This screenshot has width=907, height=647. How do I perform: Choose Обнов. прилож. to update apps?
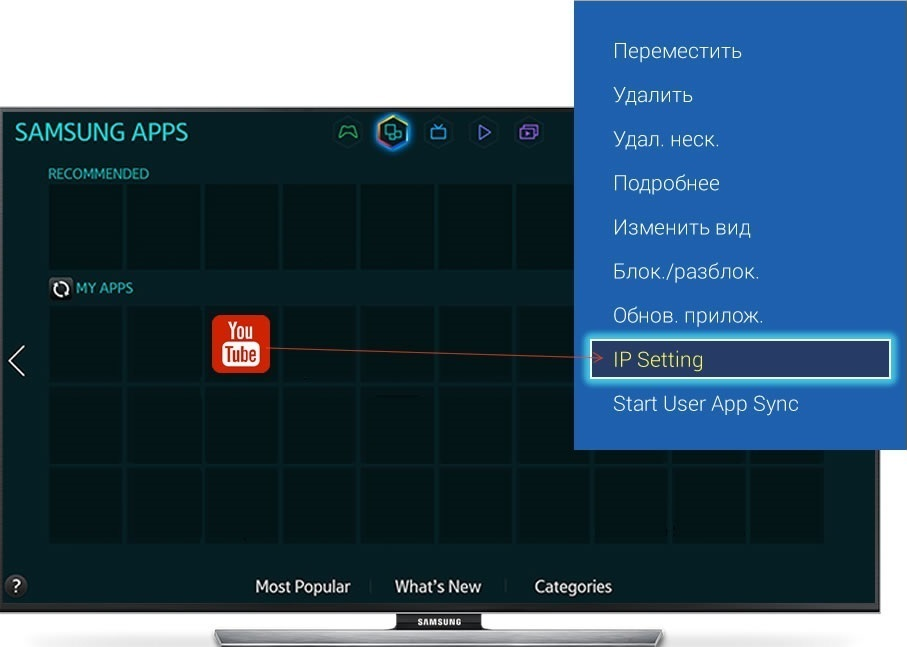pos(687,315)
